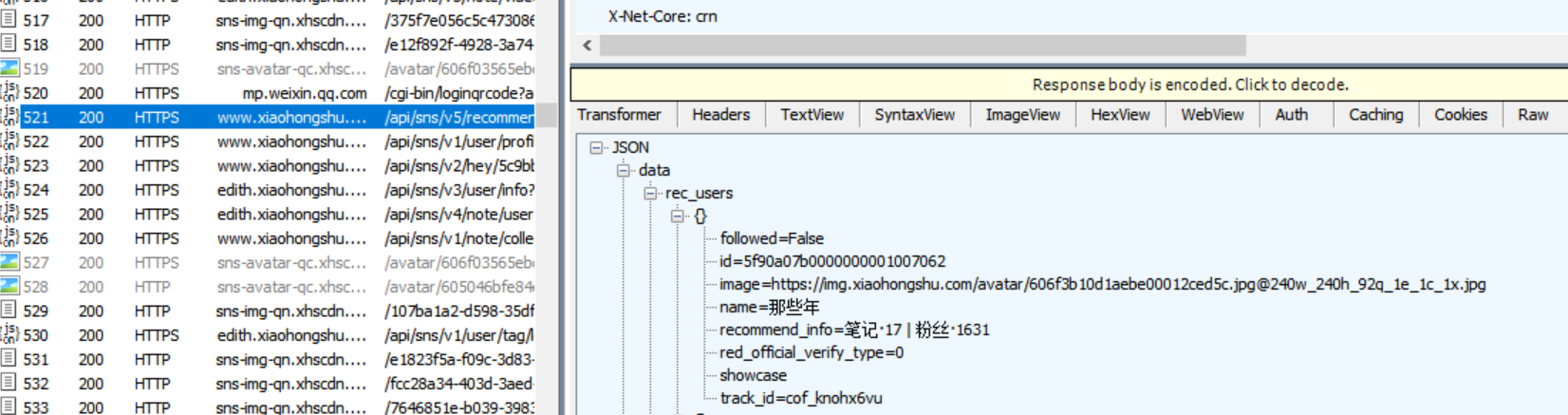Select session 522 URL /api/sns/v1/user/profi

[x=459, y=141]
